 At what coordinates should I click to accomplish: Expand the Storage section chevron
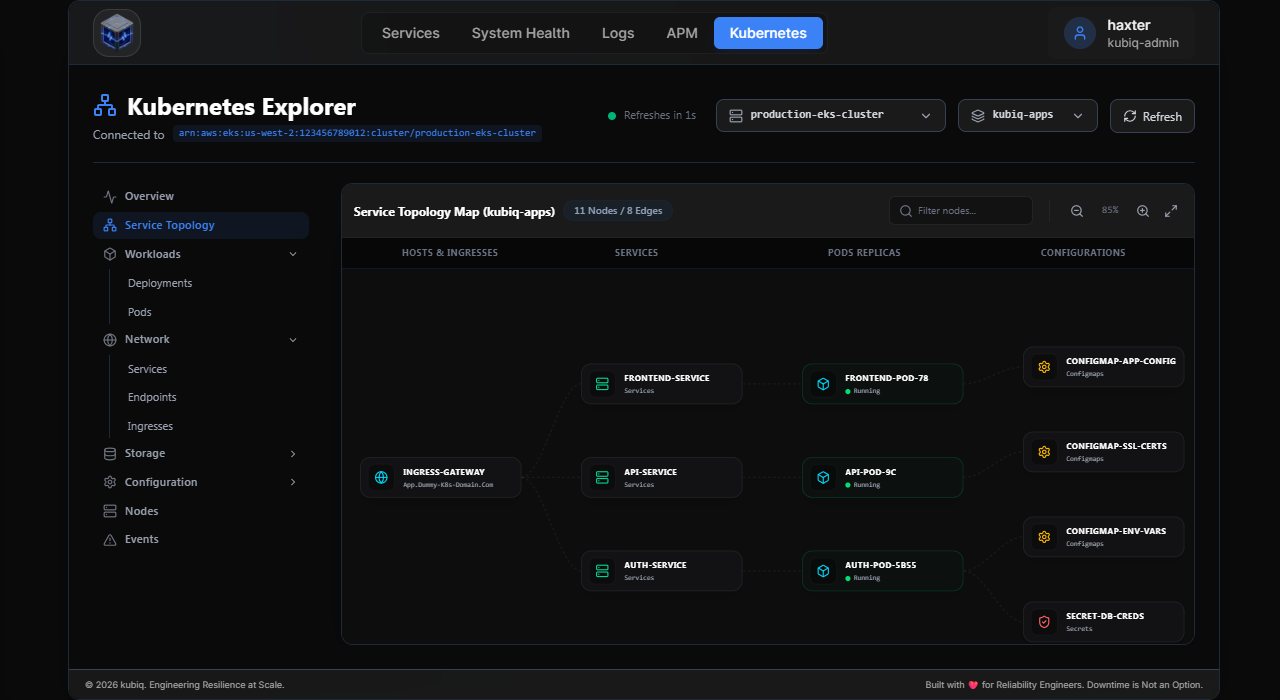click(293, 454)
